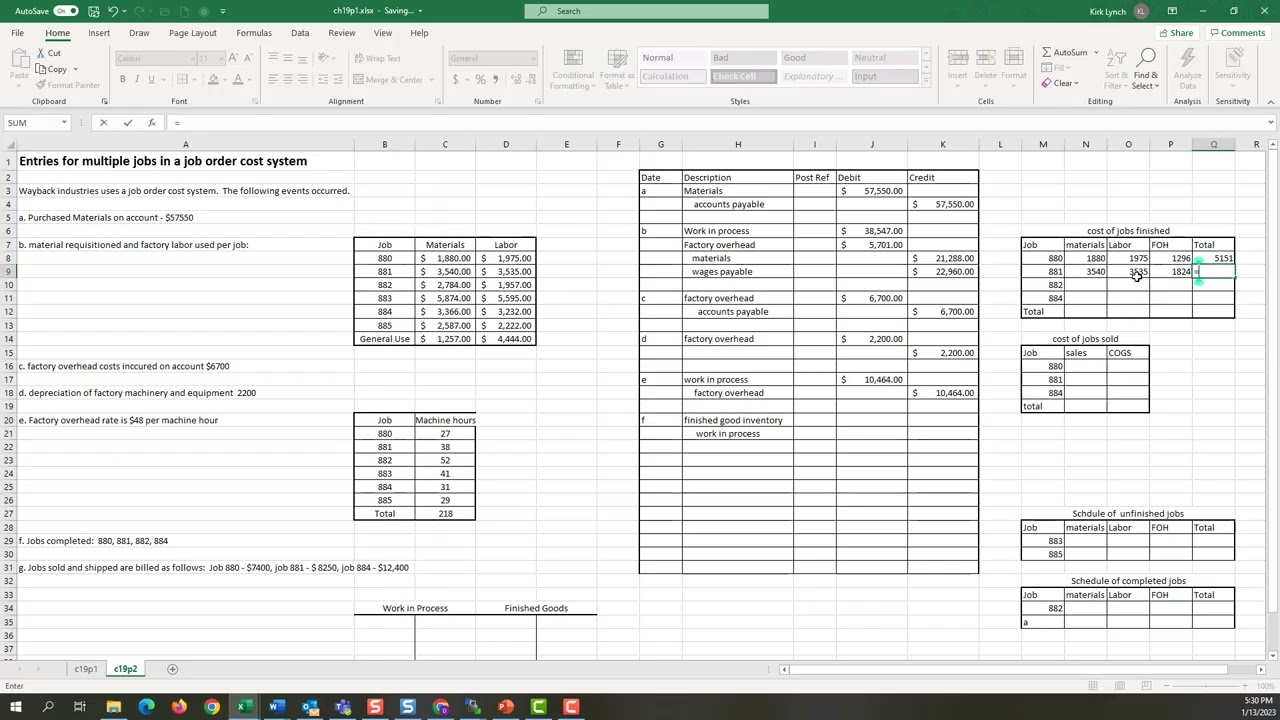This screenshot has height=720, width=1280.
Task: Switch to the Insert ribbon tab
Action: click(99, 33)
